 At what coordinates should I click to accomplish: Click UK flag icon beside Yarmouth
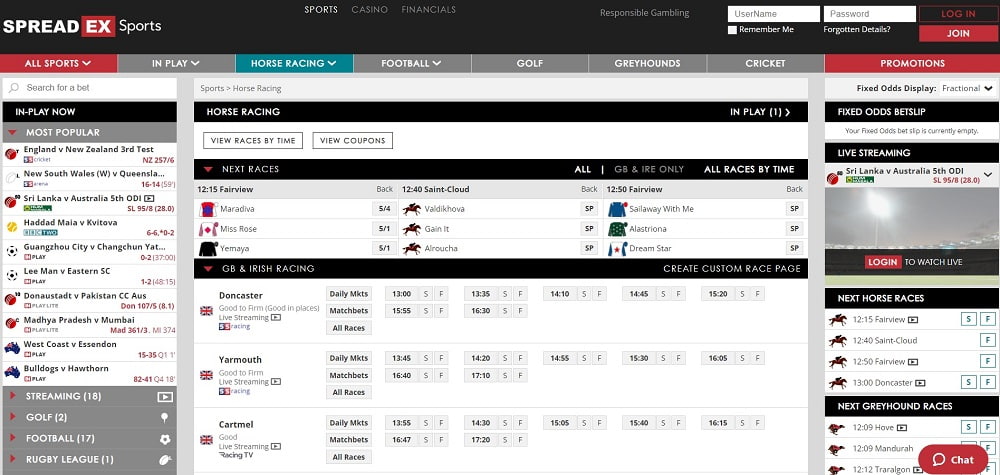(x=207, y=375)
